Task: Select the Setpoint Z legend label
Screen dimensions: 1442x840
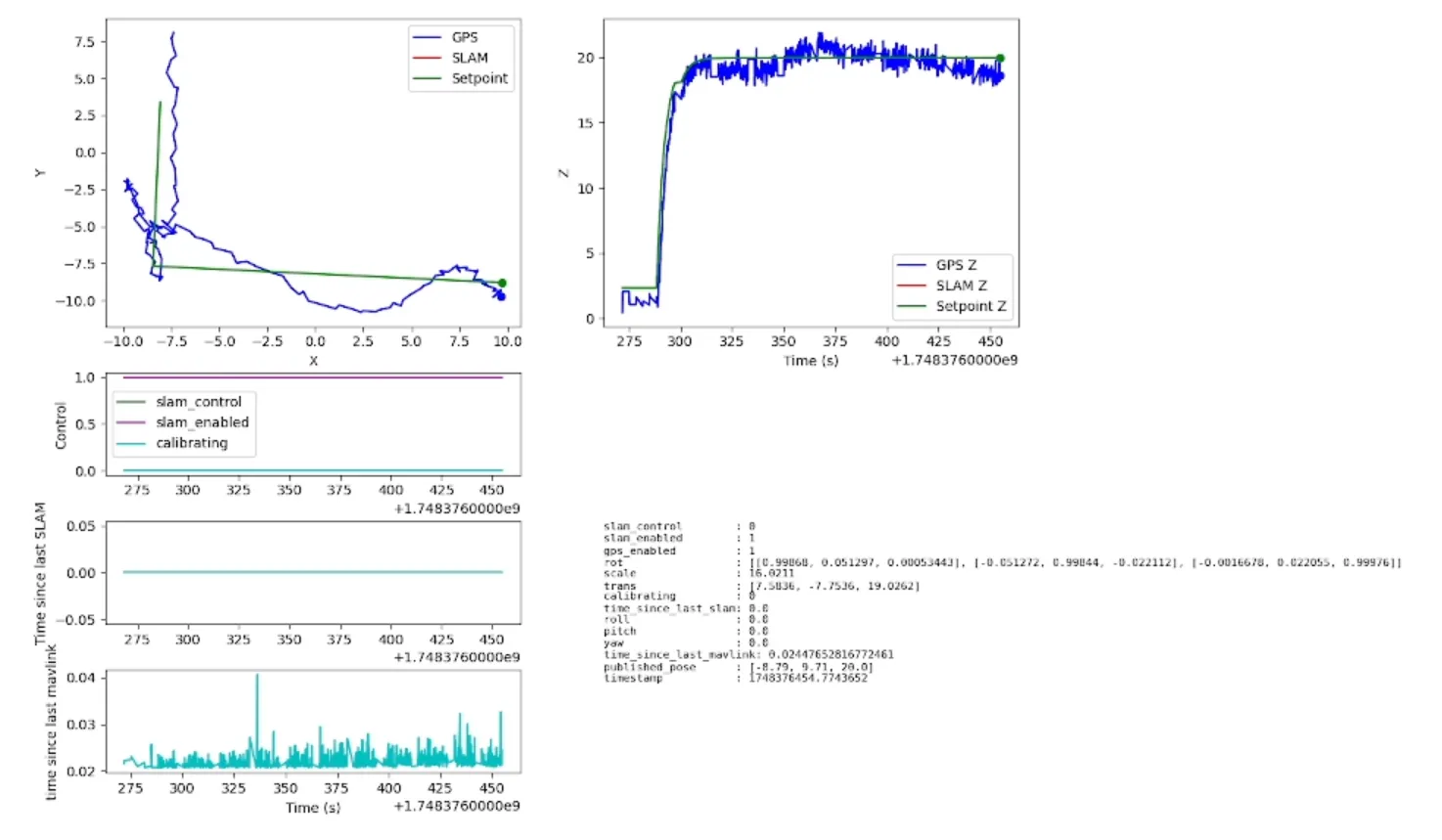Action: tap(970, 306)
